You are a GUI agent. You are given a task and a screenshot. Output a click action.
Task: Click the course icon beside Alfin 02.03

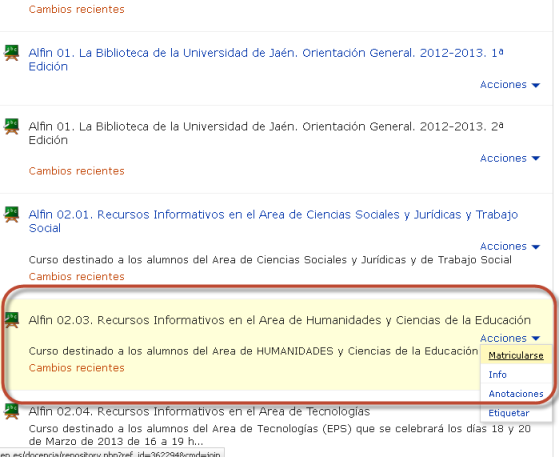(11, 320)
